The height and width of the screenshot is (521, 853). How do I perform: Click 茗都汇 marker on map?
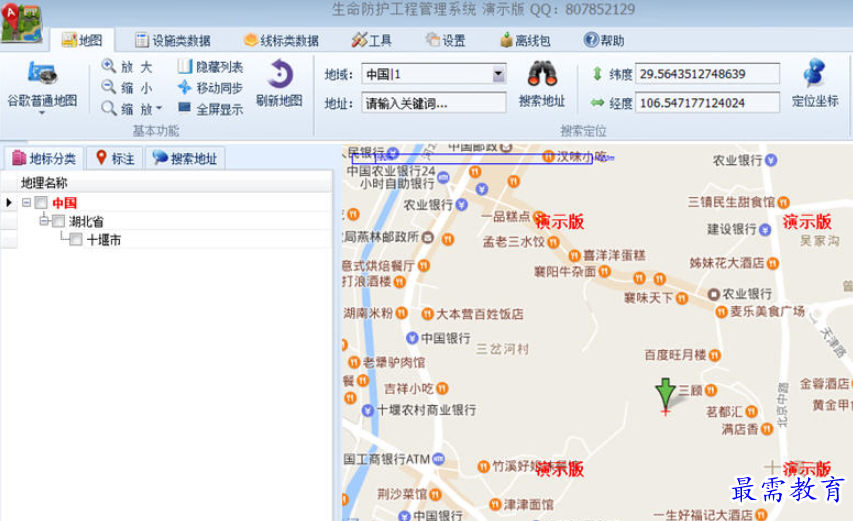751,411
